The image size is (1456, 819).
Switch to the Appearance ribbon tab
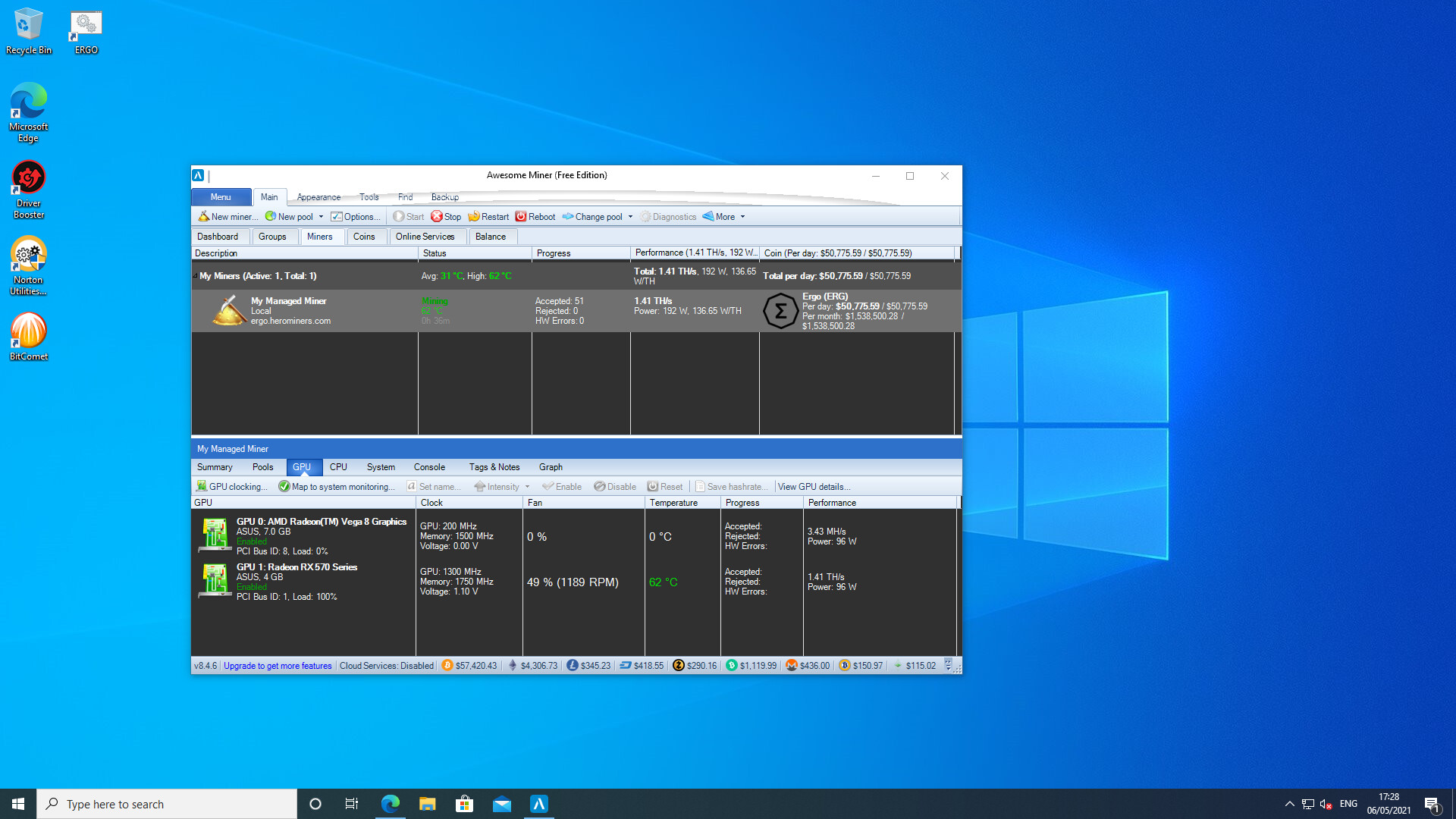click(x=318, y=197)
